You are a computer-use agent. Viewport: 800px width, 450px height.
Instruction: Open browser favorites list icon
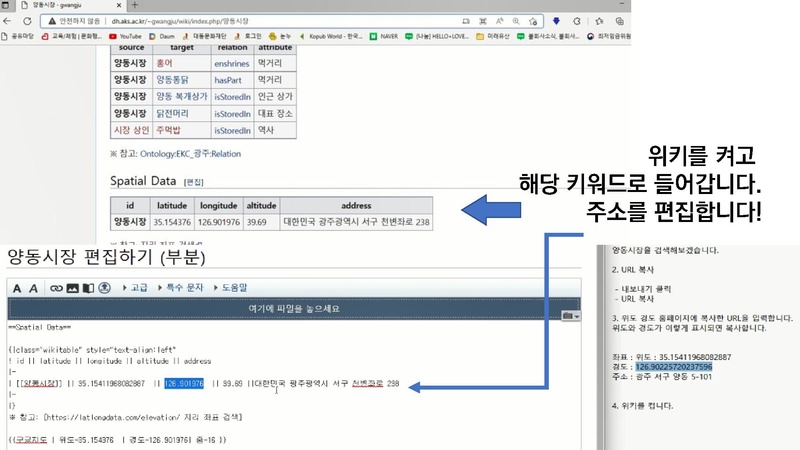click(599, 21)
